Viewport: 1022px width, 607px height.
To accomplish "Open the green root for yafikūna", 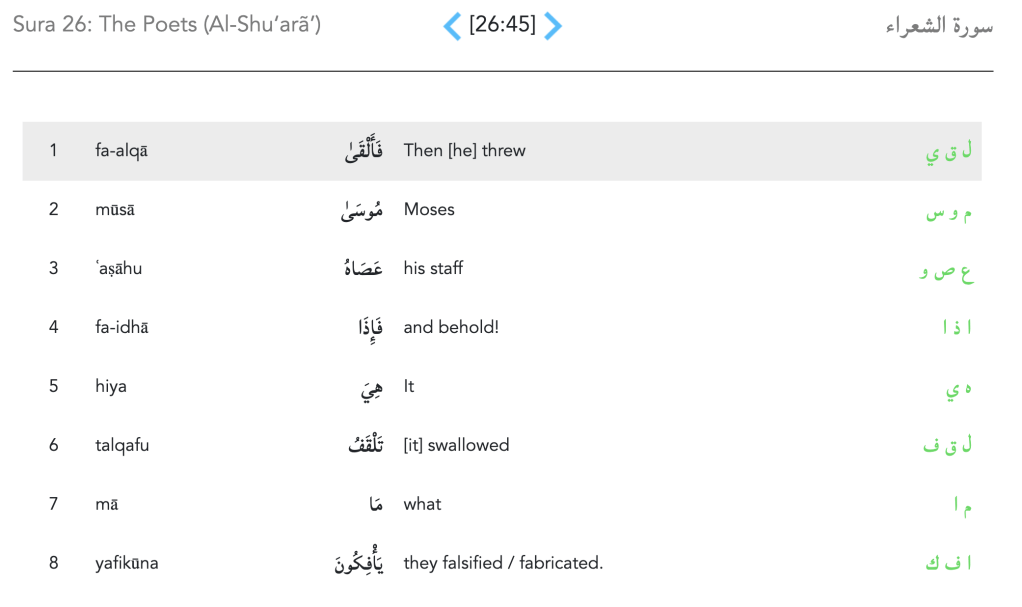I will [x=949, y=564].
